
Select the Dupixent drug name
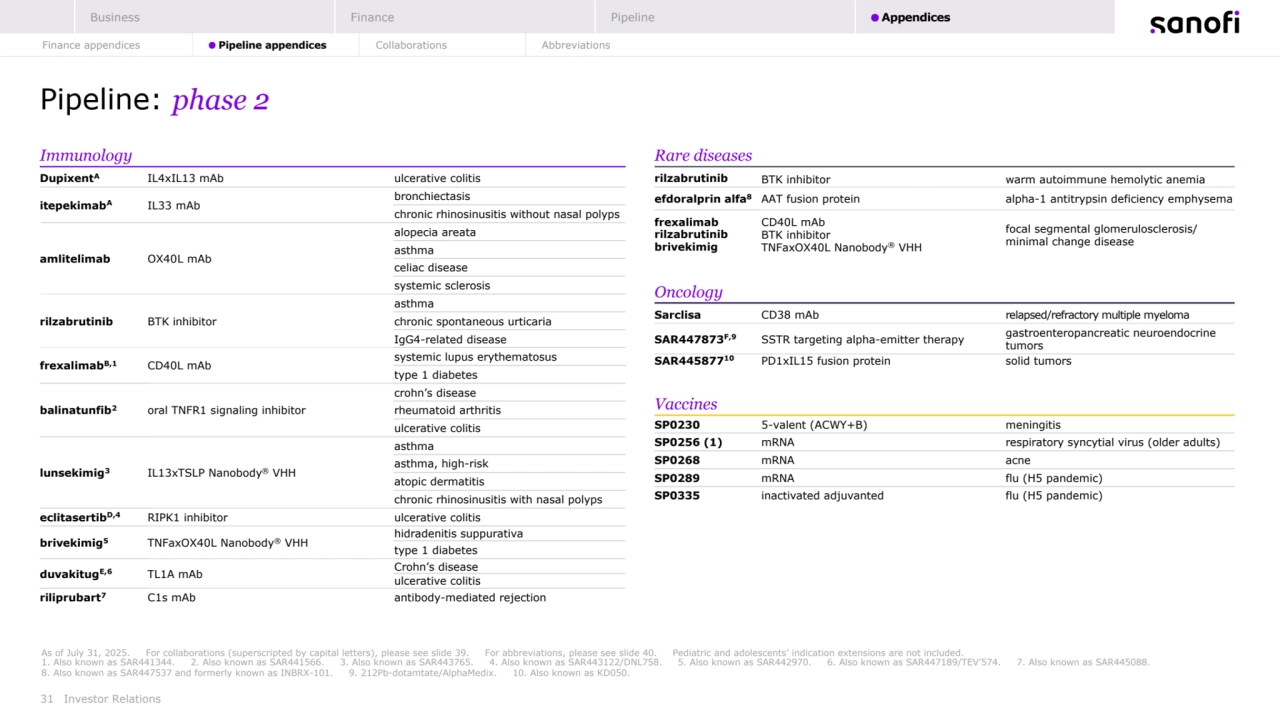coord(70,178)
